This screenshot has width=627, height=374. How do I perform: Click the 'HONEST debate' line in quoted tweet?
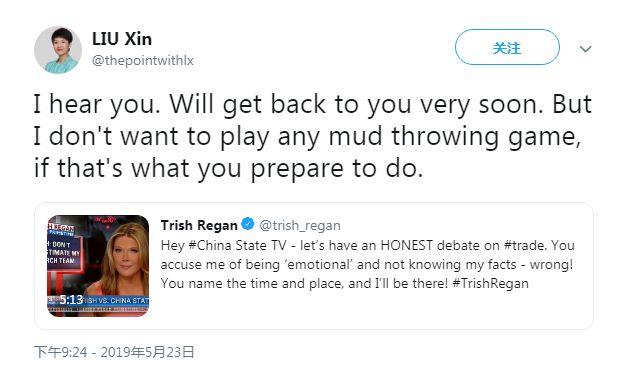pos(367,245)
